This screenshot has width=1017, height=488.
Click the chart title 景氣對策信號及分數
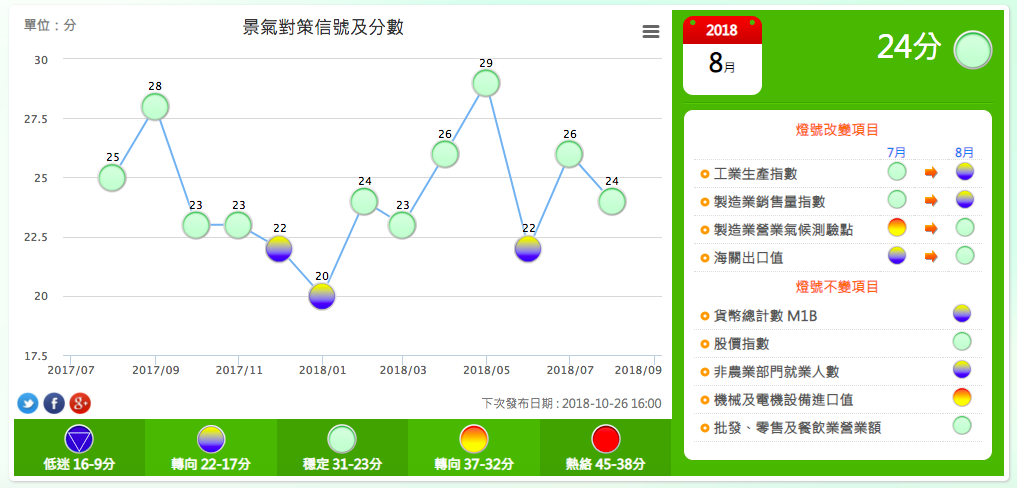pos(323,27)
